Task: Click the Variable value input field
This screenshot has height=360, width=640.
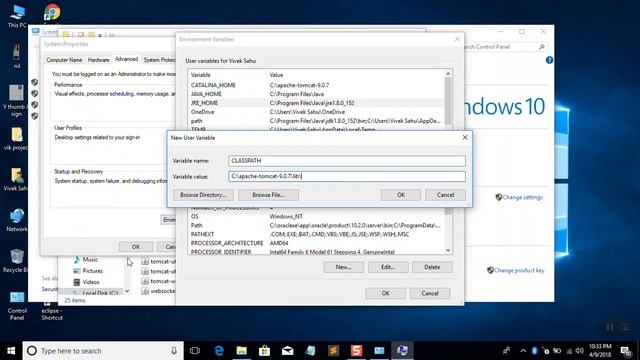Action: (347, 176)
